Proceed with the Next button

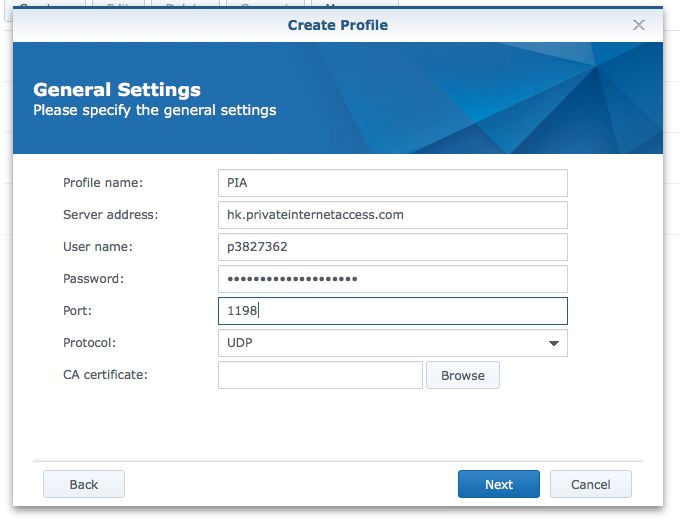click(499, 484)
